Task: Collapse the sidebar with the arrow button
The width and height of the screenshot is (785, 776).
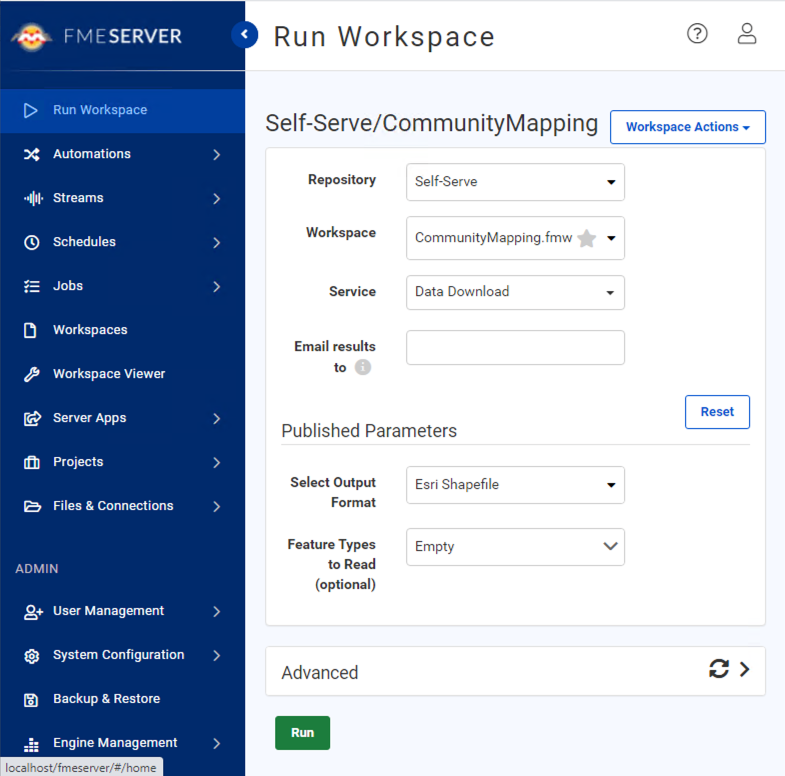Action: tap(244, 35)
